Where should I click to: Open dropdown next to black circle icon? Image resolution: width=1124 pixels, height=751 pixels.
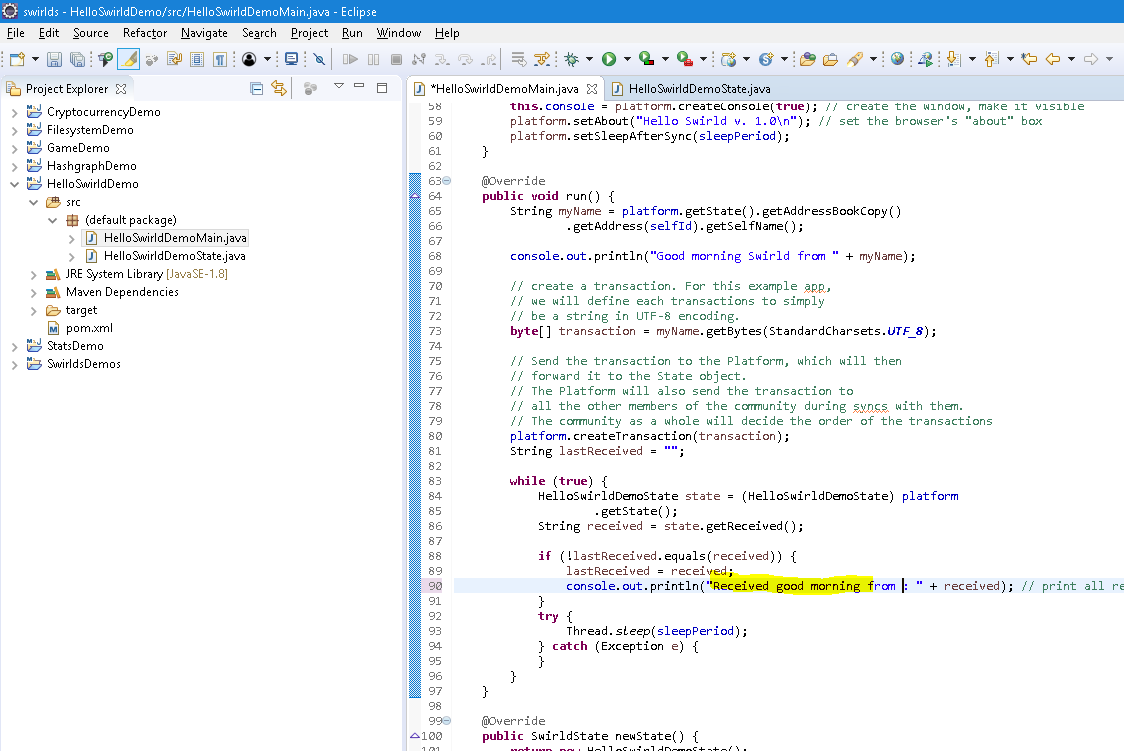click(267, 59)
